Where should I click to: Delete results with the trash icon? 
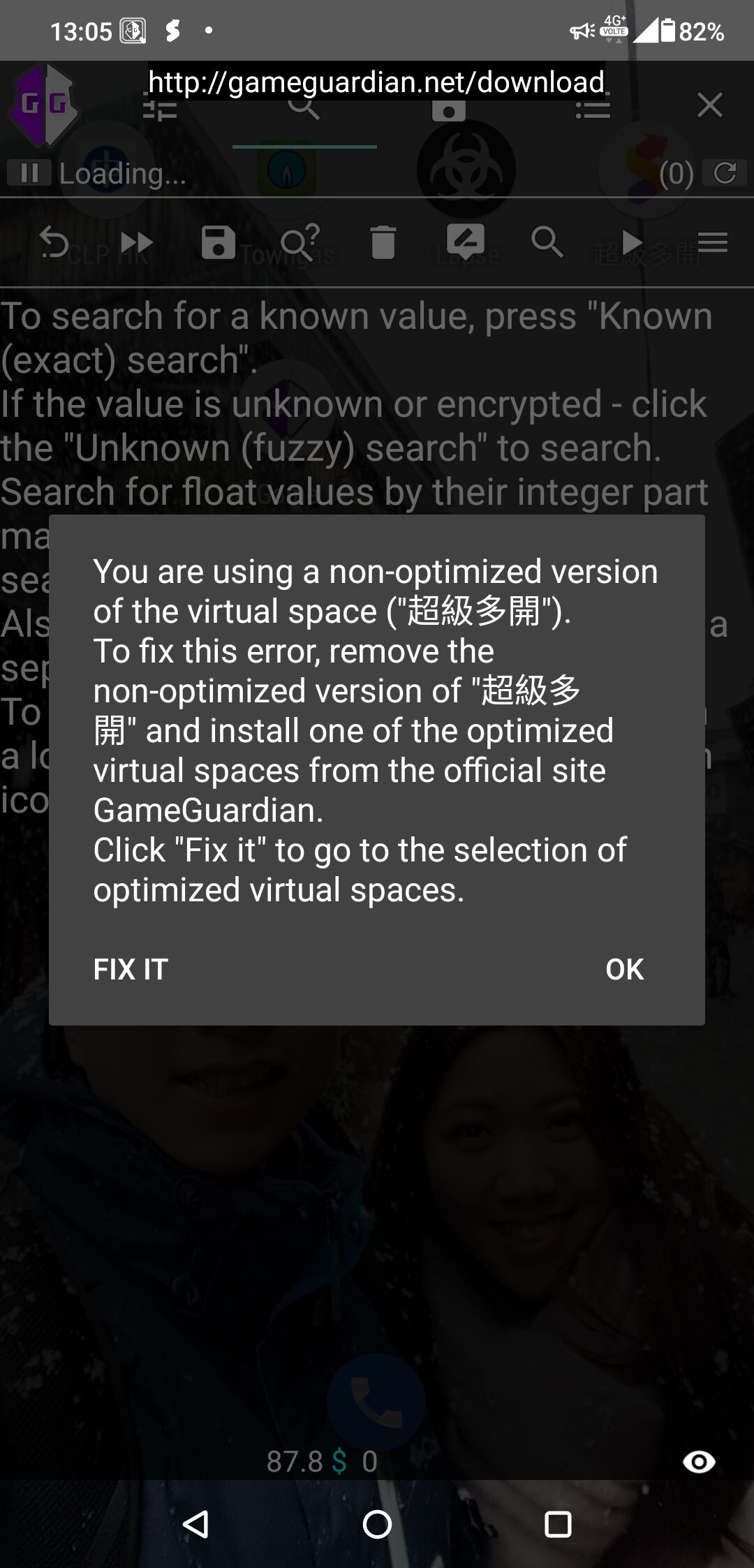pos(383,242)
